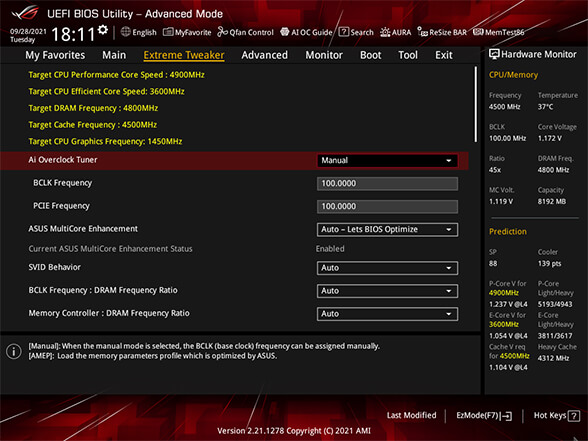
Task: Toggle the ReSize BAR option
Action: (442, 32)
